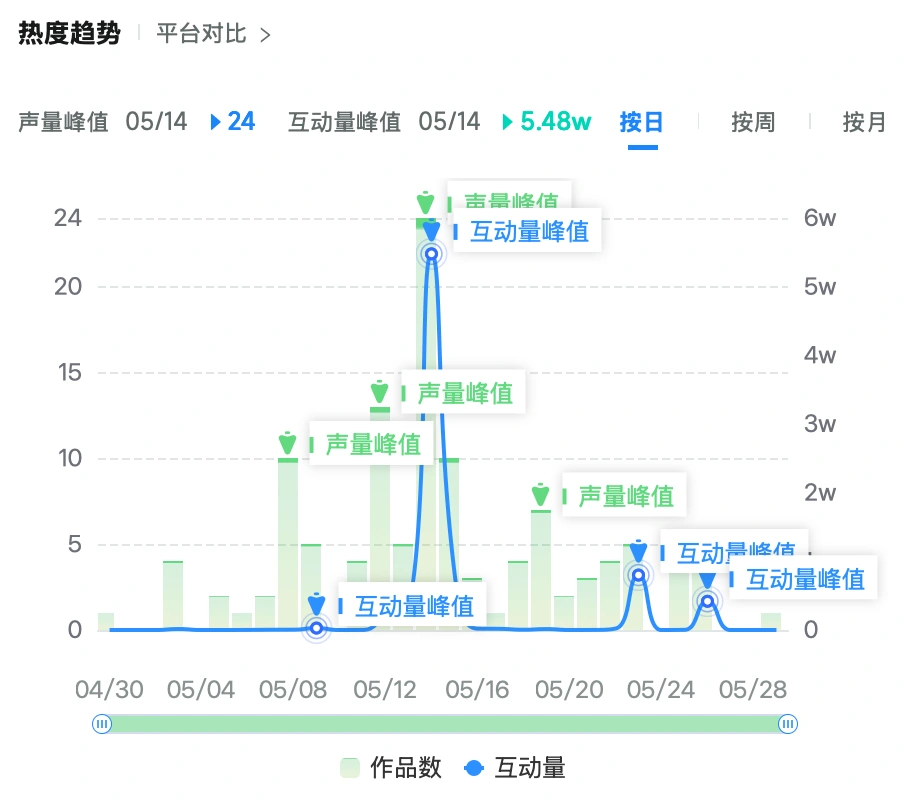The height and width of the screenshot is (808, 910).
Task: Click the 05/08 x-axis date label
Action: pyautogui.click(x=293, y=690)
